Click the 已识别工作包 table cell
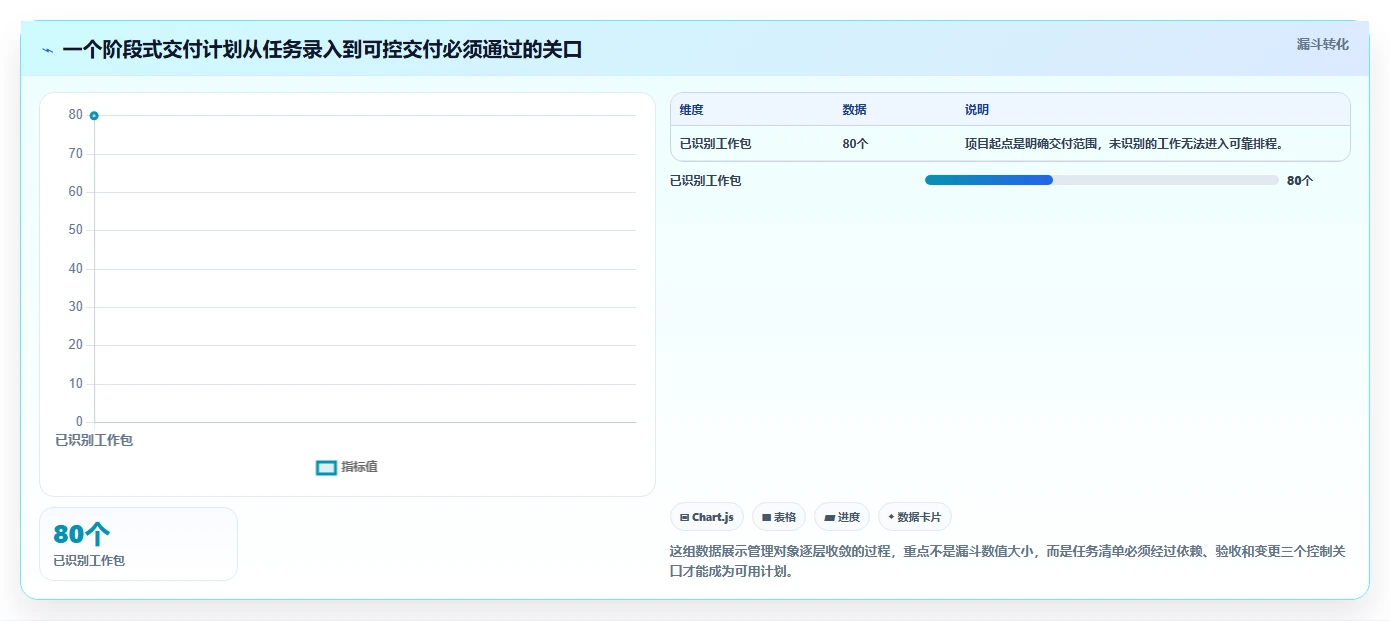 pos(716,144)
